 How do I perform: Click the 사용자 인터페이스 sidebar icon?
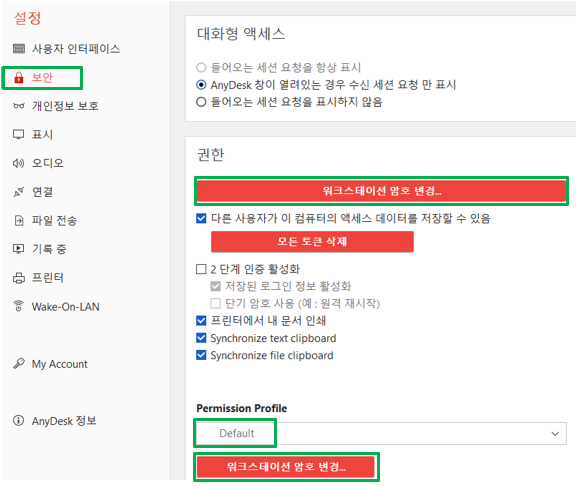coord(19,48)
